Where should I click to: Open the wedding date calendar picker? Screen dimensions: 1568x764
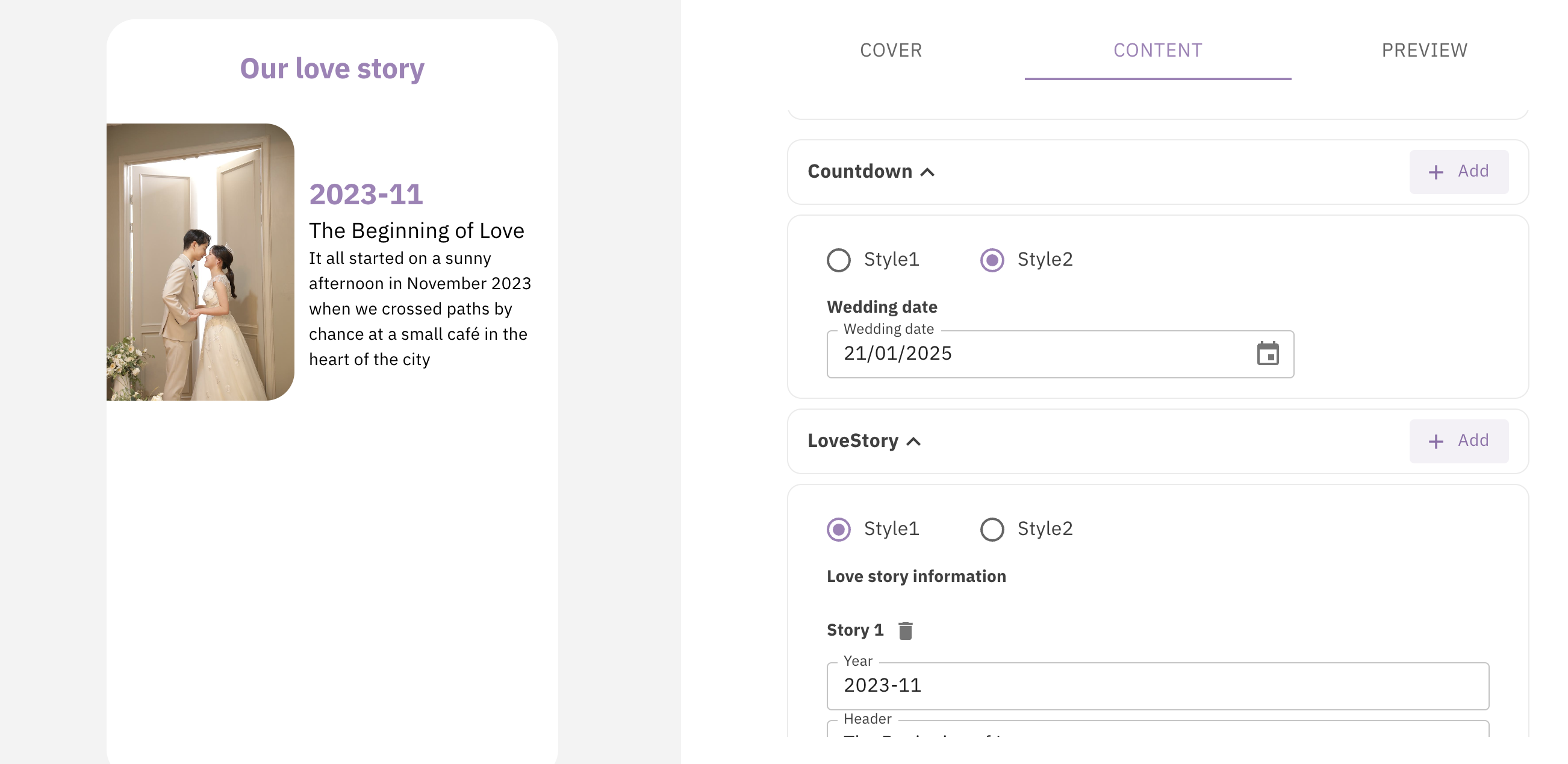tap(1268, 353)
